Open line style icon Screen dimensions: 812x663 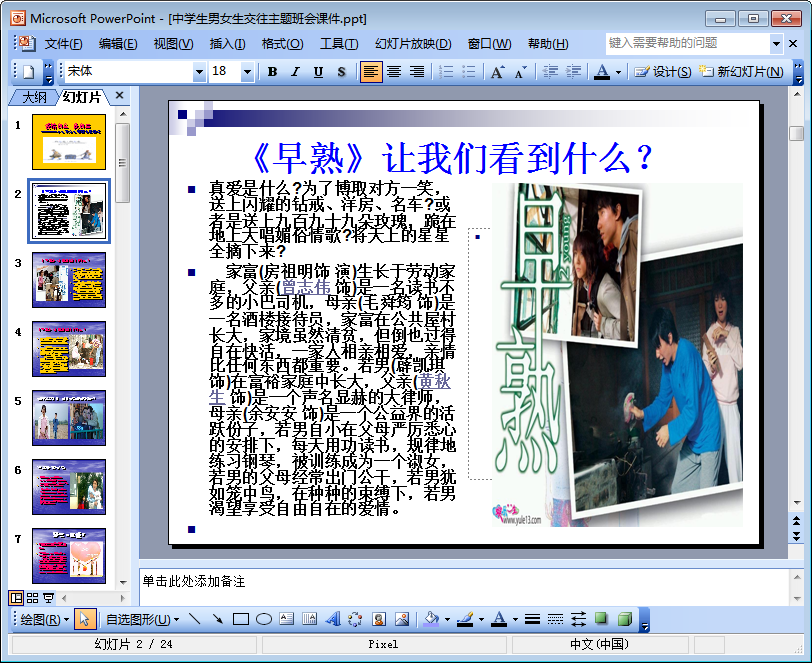click(532, 619)
